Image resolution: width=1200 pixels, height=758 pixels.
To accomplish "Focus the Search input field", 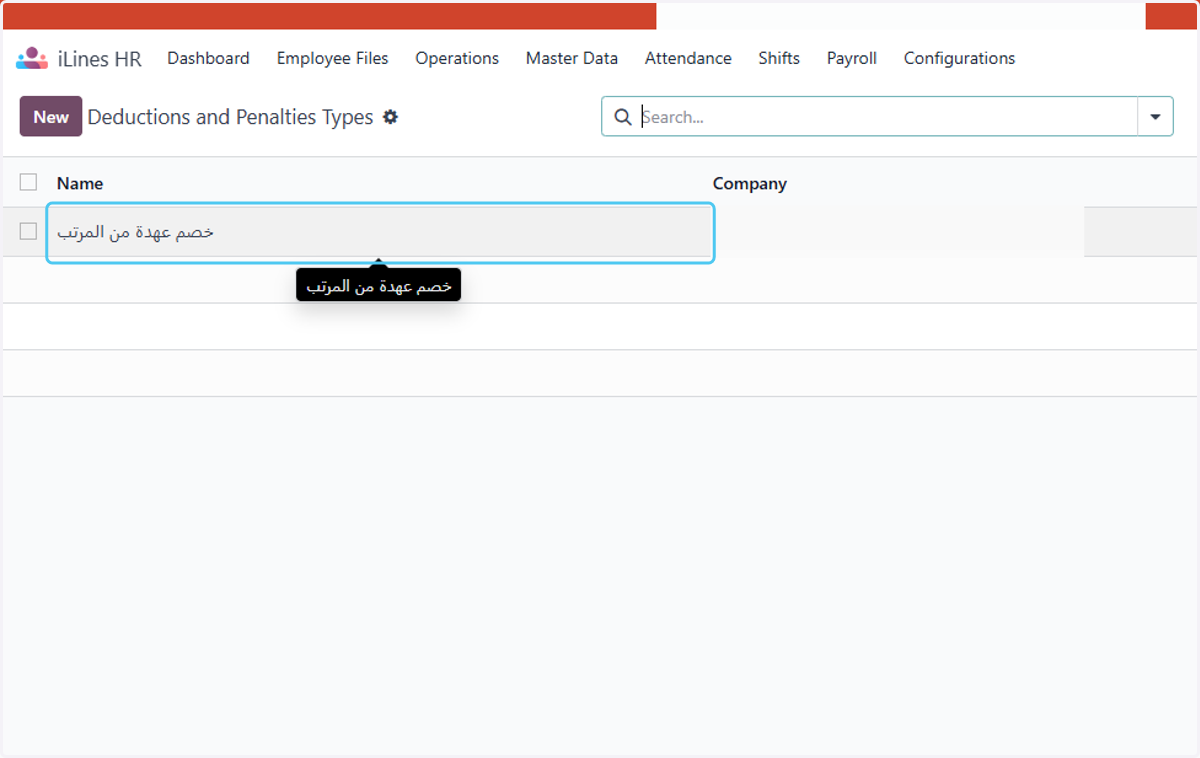I will pyautogui.click(x=888, y=117).
